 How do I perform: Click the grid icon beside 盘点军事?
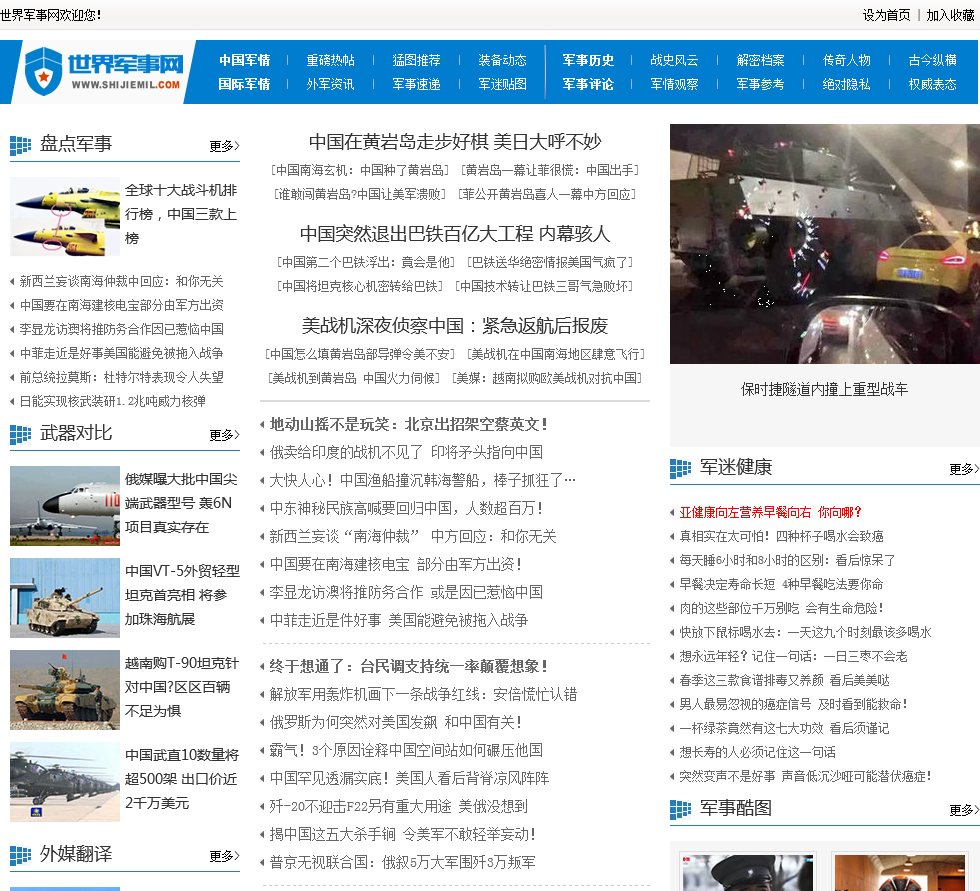(x=19, y=145)
